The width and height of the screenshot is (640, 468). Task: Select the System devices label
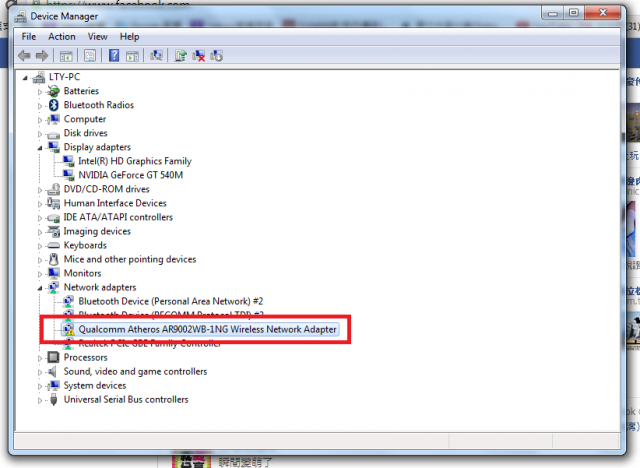(95, 386)
